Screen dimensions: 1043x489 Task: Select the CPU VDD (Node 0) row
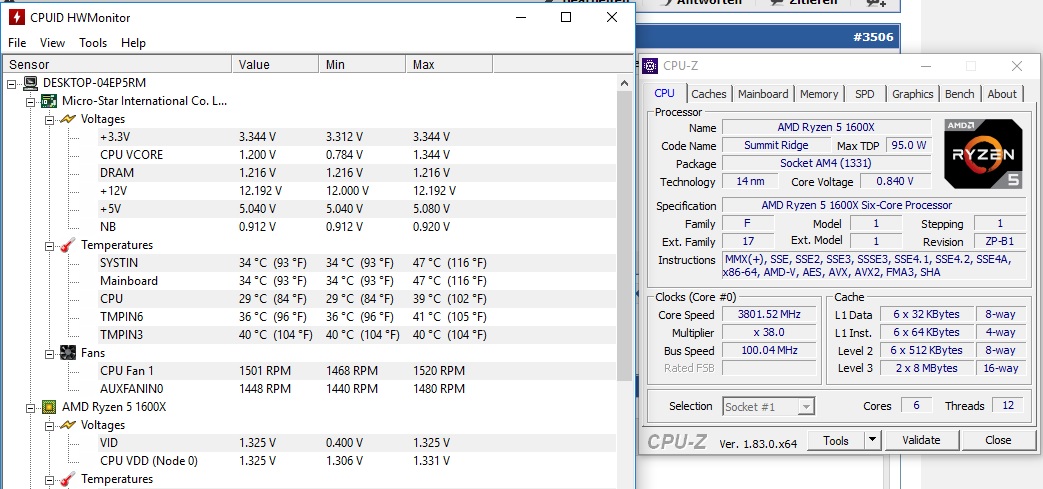pos(357,461)
